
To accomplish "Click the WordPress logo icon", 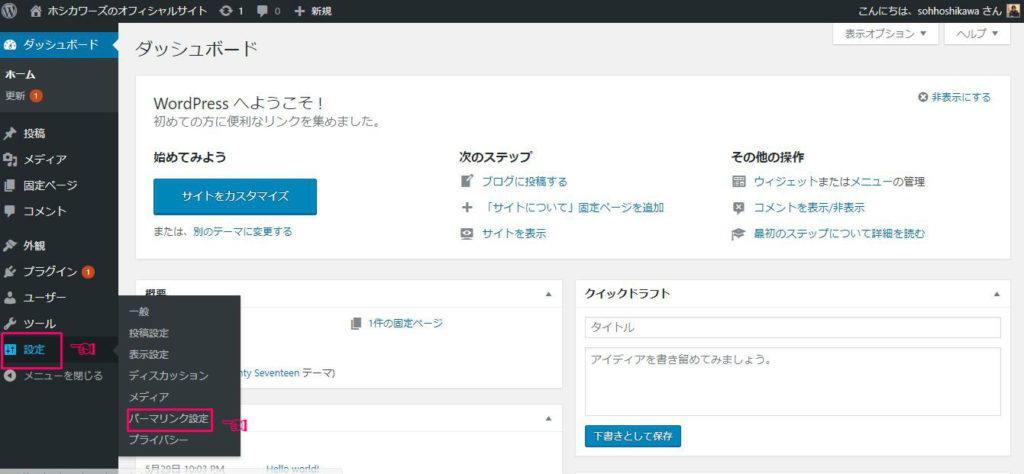I will tap(10, 10).
